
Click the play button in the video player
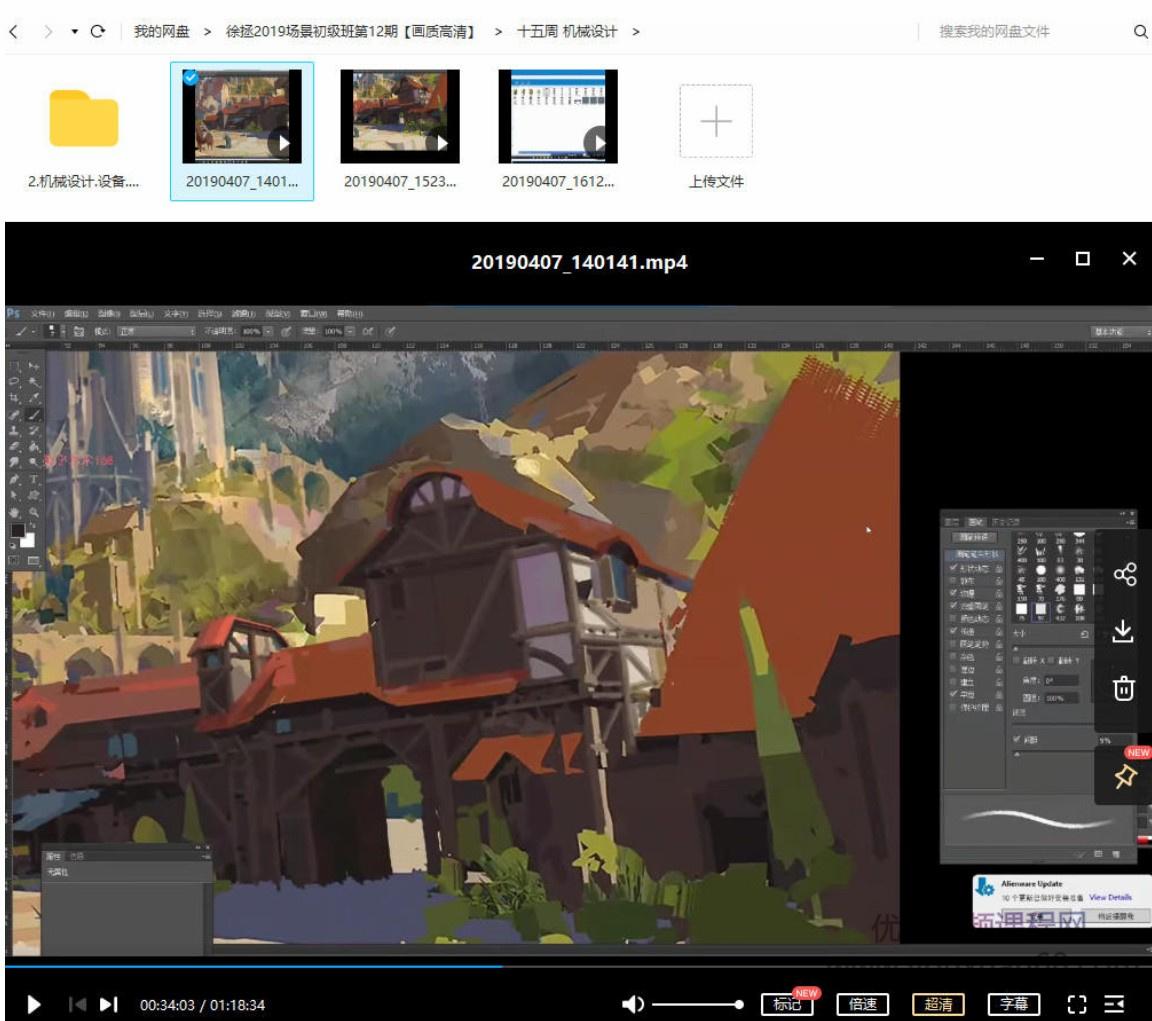34,1004
